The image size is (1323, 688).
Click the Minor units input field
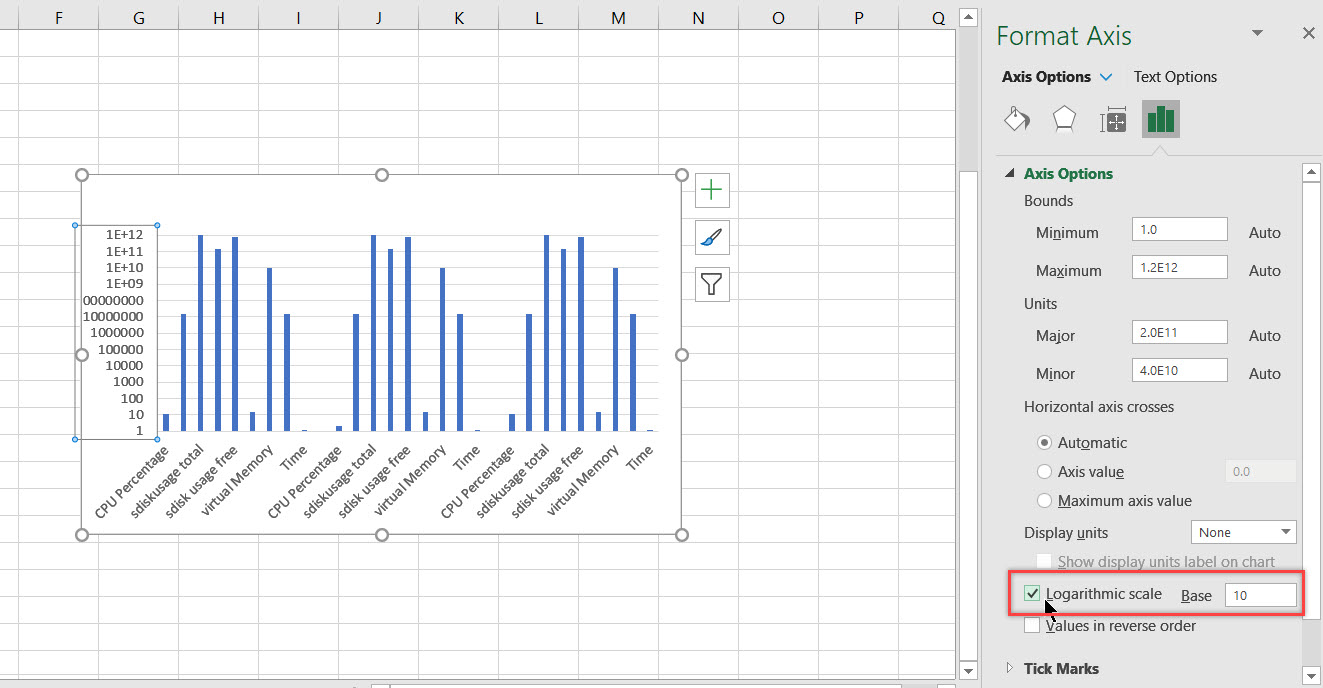pos(1179,370)
